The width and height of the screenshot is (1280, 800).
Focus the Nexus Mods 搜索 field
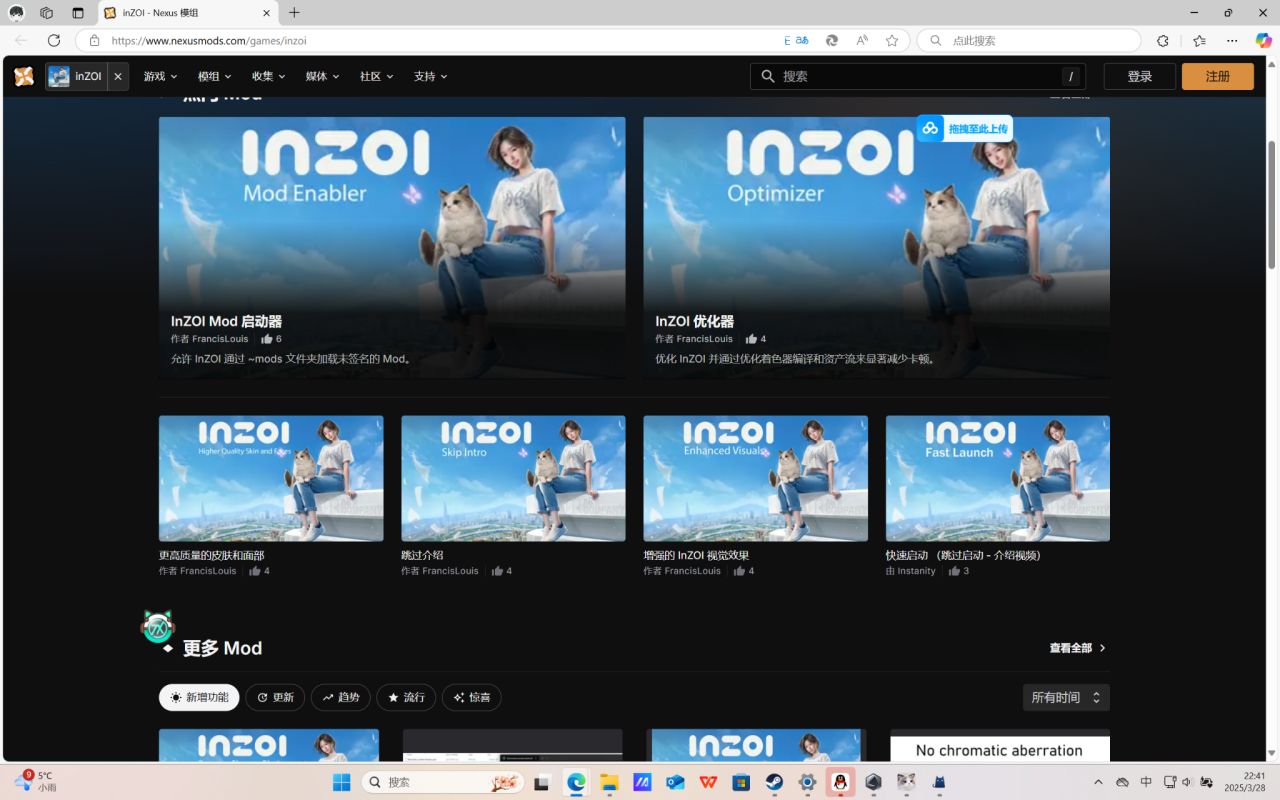[x=918, y=76]
